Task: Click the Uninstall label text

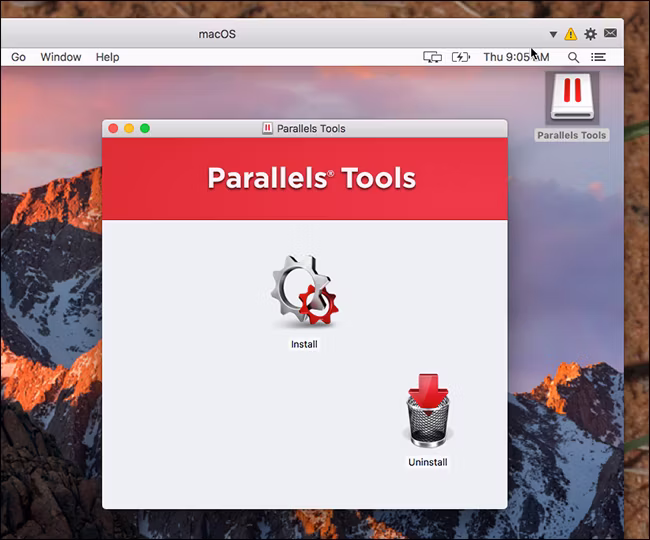Action: [x=428, y=462]
